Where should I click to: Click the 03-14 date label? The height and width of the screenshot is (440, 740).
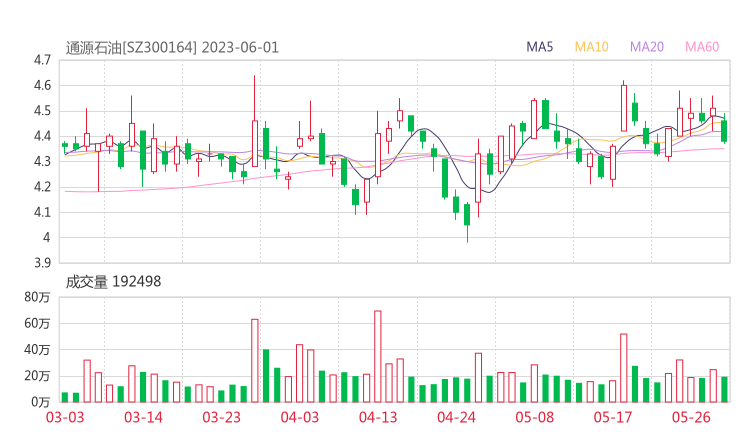143,417
